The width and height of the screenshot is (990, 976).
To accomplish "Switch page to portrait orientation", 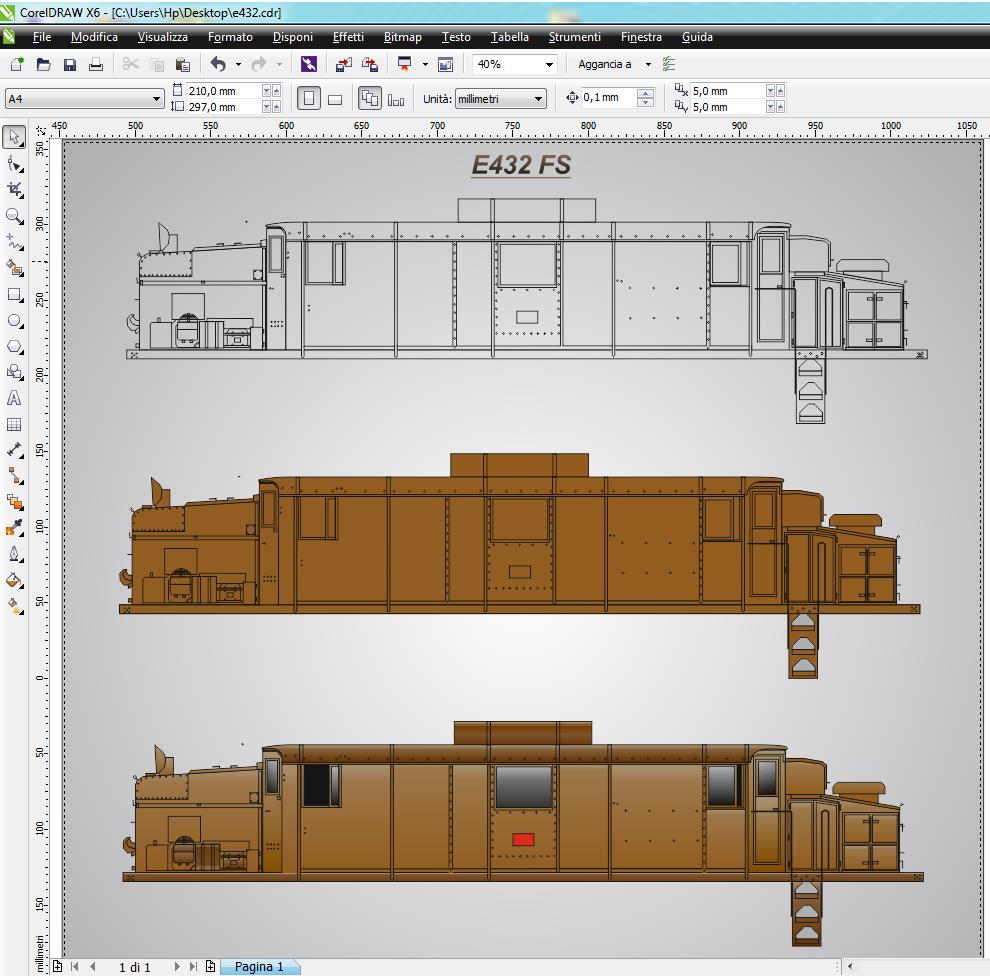I will point(309,99).
